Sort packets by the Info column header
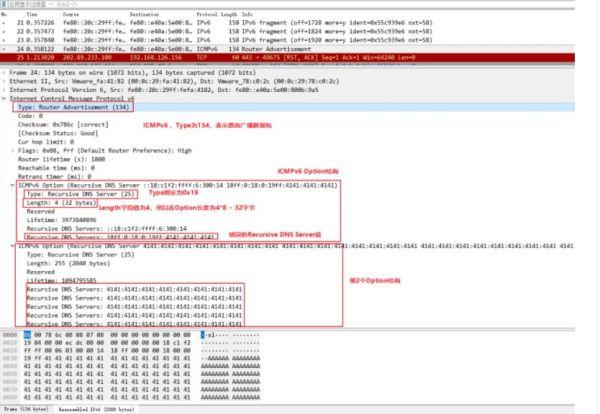Screen dimensions: 600x414 pos(247,15)
